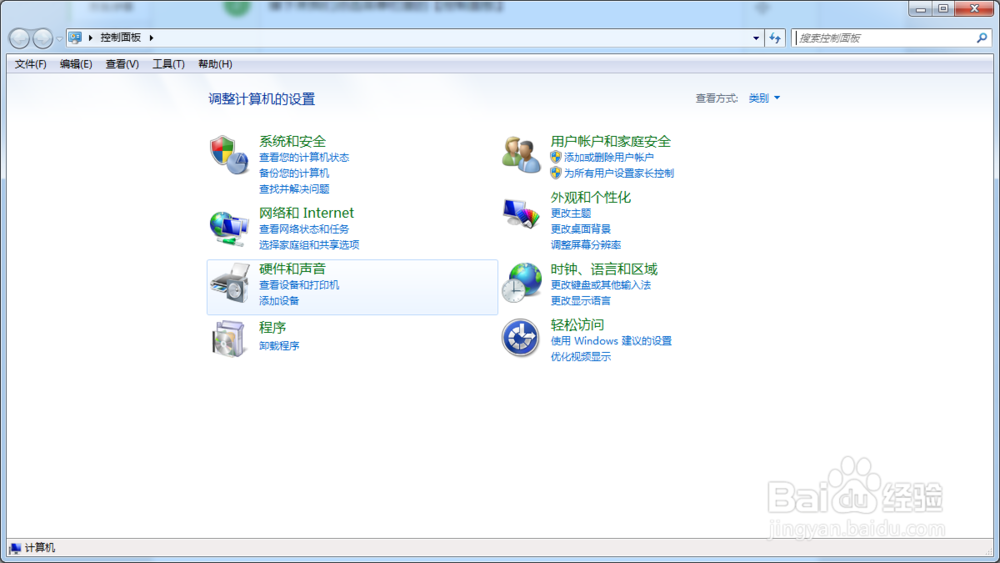The height and width of the screenshot is (563, 1000).
Task: Expand the recent pages arrow near Back button
Action: (59, 39)
